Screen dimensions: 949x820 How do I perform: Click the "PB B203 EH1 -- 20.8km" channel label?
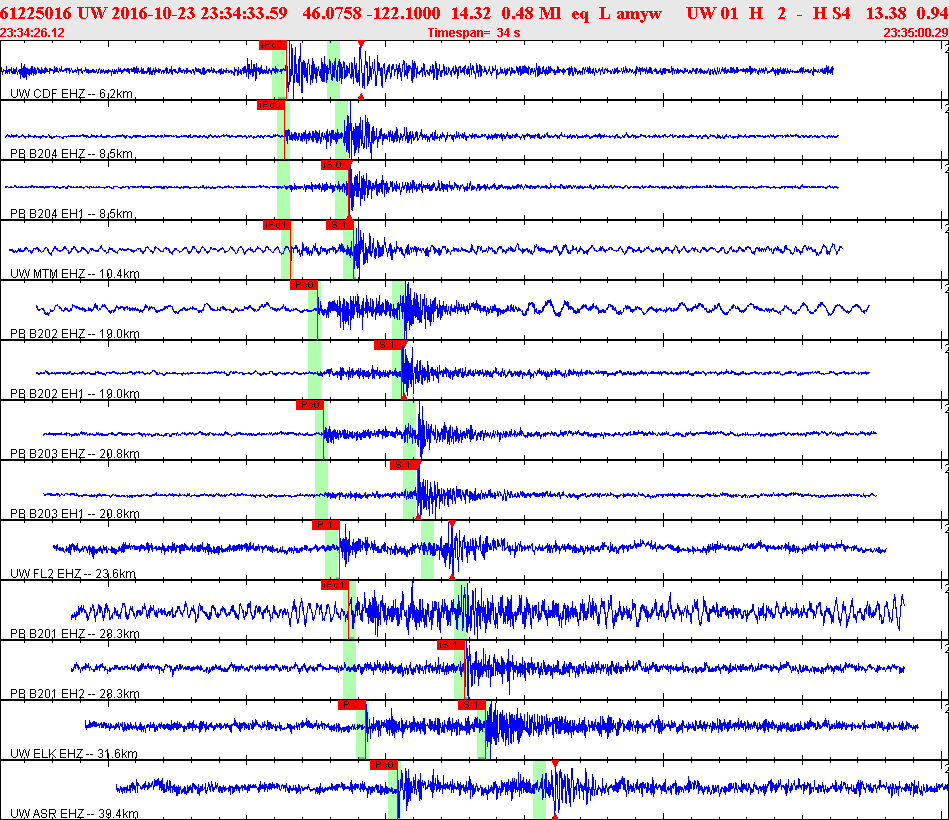point(74,514)
